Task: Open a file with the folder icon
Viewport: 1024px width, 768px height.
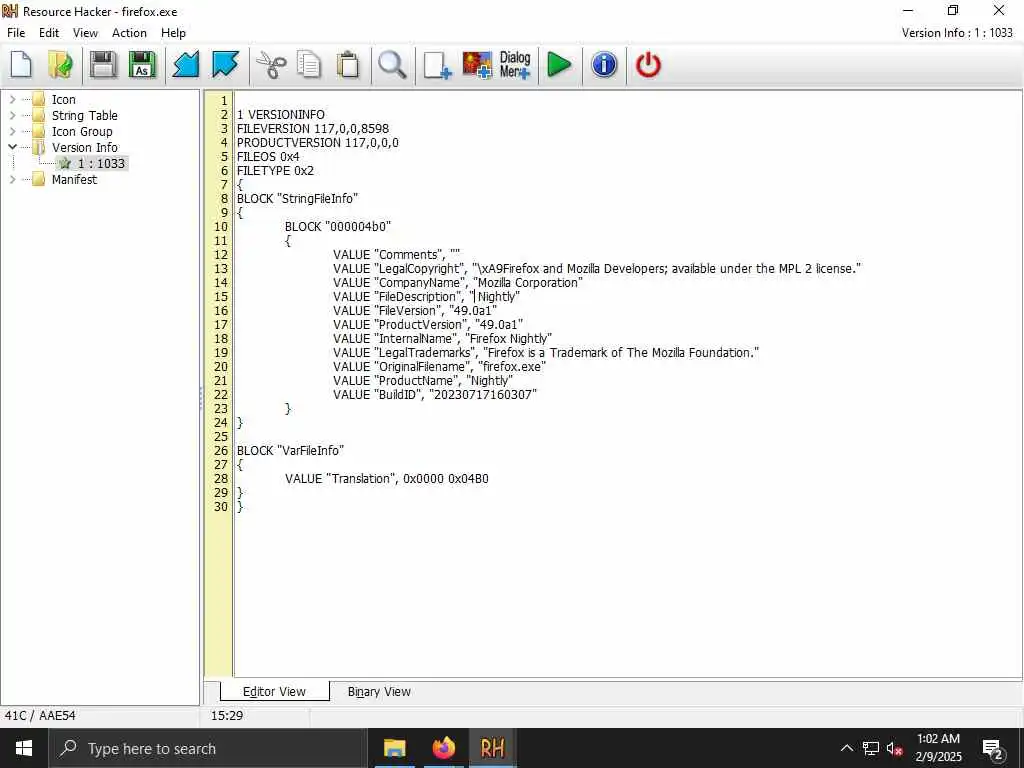Action: pos(61,65)
